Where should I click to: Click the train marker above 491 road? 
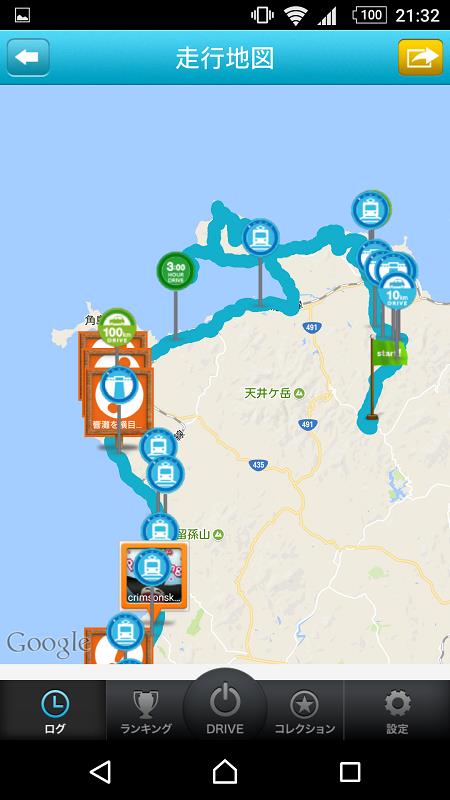[261, 238]
